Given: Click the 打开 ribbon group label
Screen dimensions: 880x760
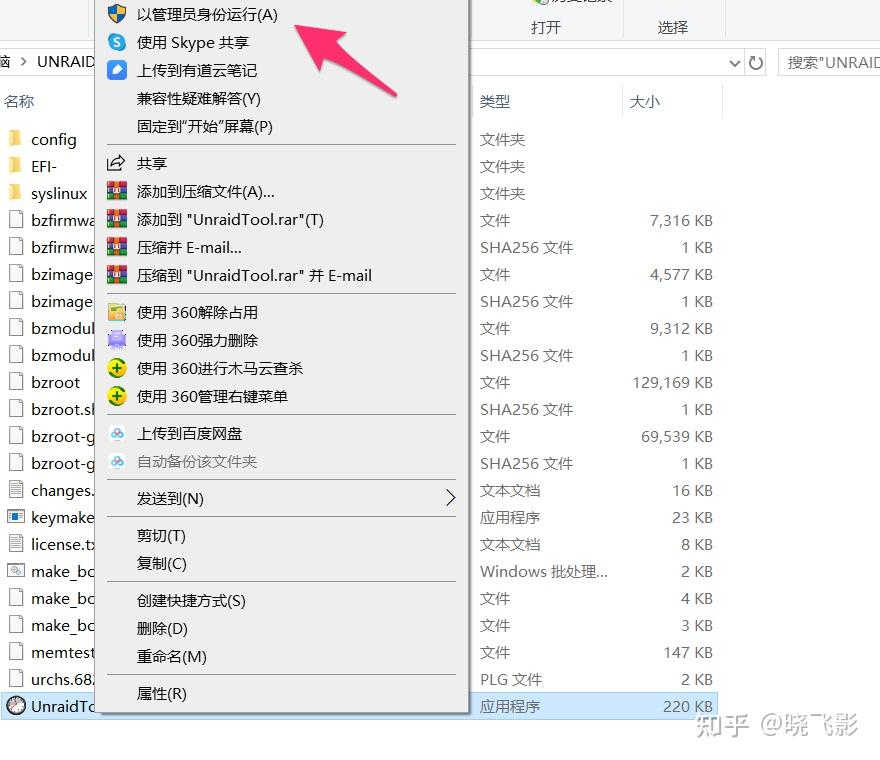Looking at the screenshot, I should tap(546, 27).
